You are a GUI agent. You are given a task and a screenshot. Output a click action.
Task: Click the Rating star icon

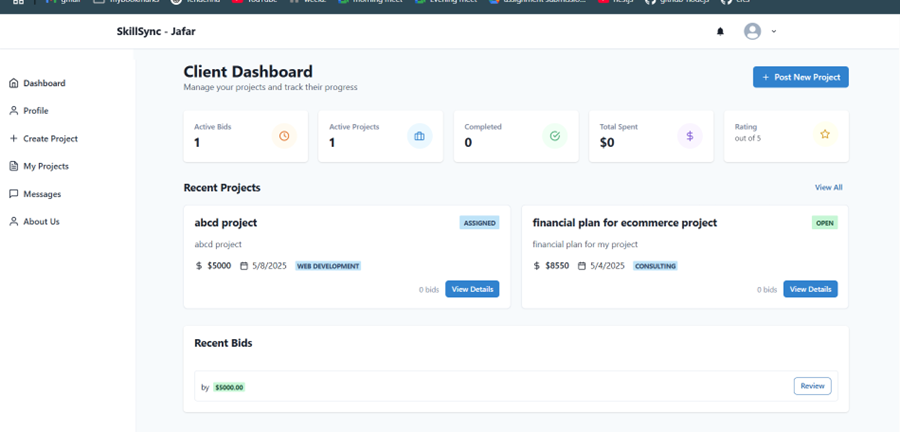coord(825,135)
